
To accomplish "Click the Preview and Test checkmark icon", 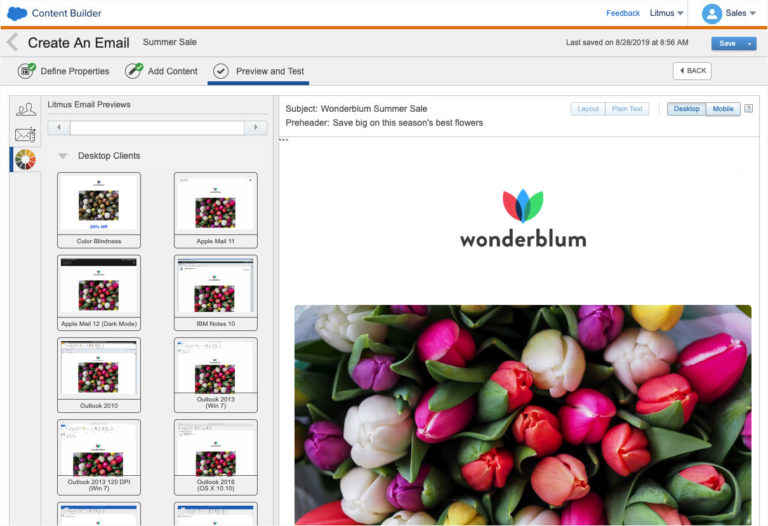I will point(220,71).
